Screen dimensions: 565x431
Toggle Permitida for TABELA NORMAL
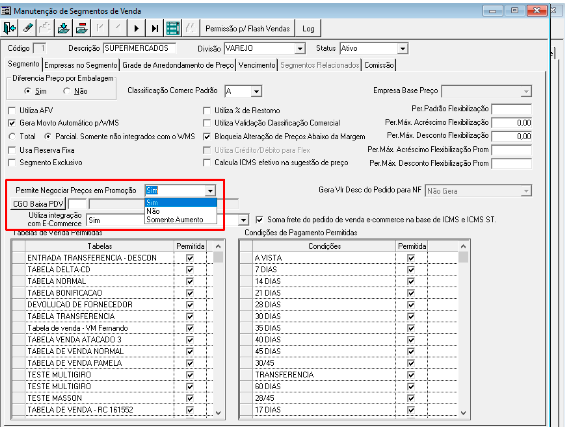coord(190,281)
